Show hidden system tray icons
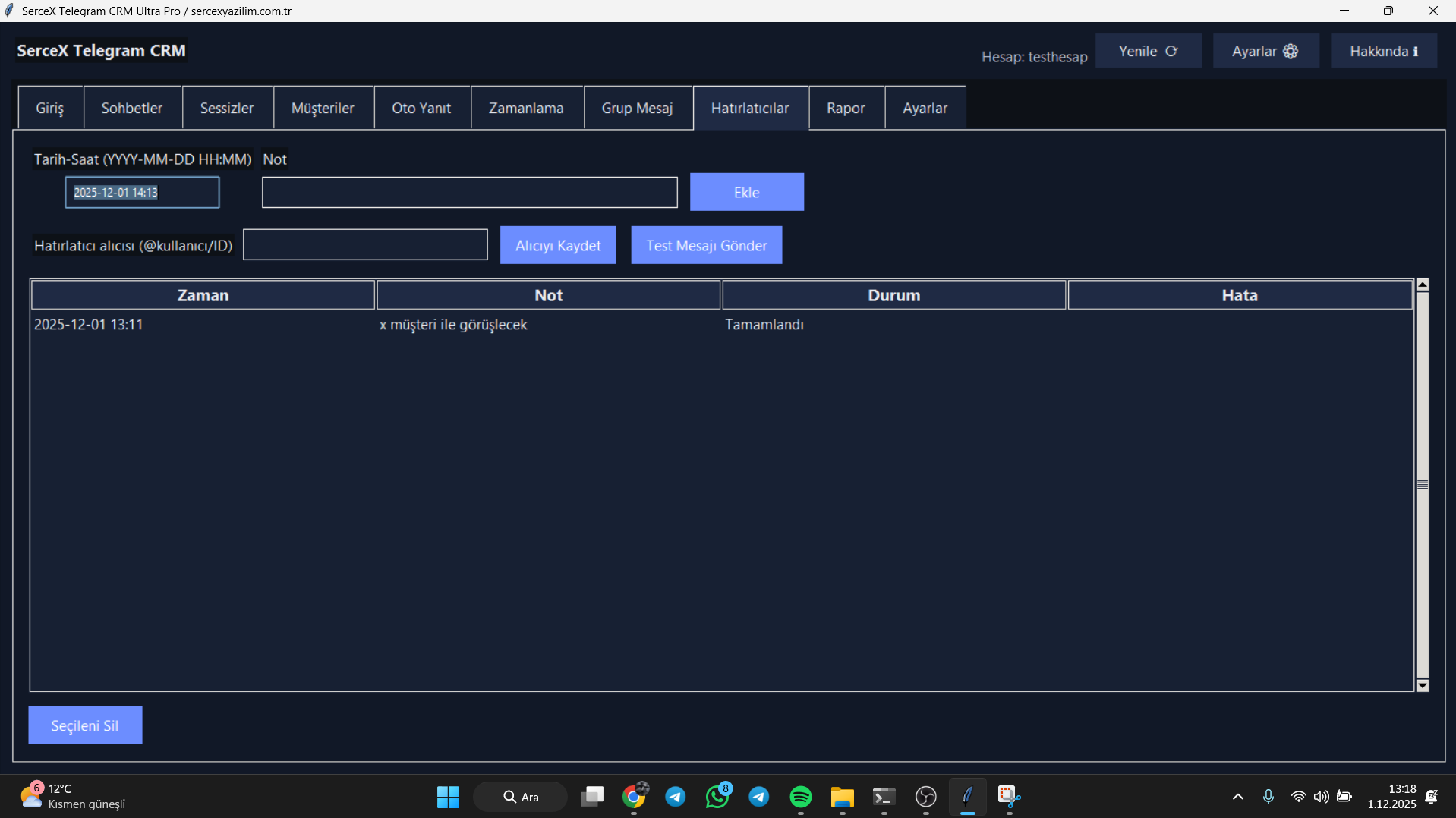This screenshot has width=1456, height=818. pos(1237,797)
